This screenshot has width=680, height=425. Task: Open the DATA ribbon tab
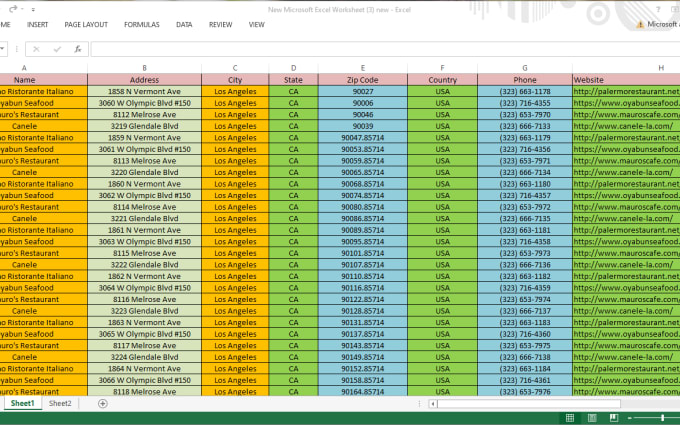click(x=184, y=25)
